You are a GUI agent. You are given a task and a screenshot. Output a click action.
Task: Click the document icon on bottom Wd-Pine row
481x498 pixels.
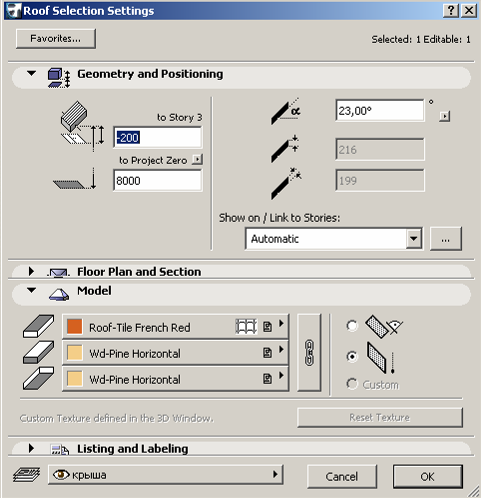tap(267, 379)
